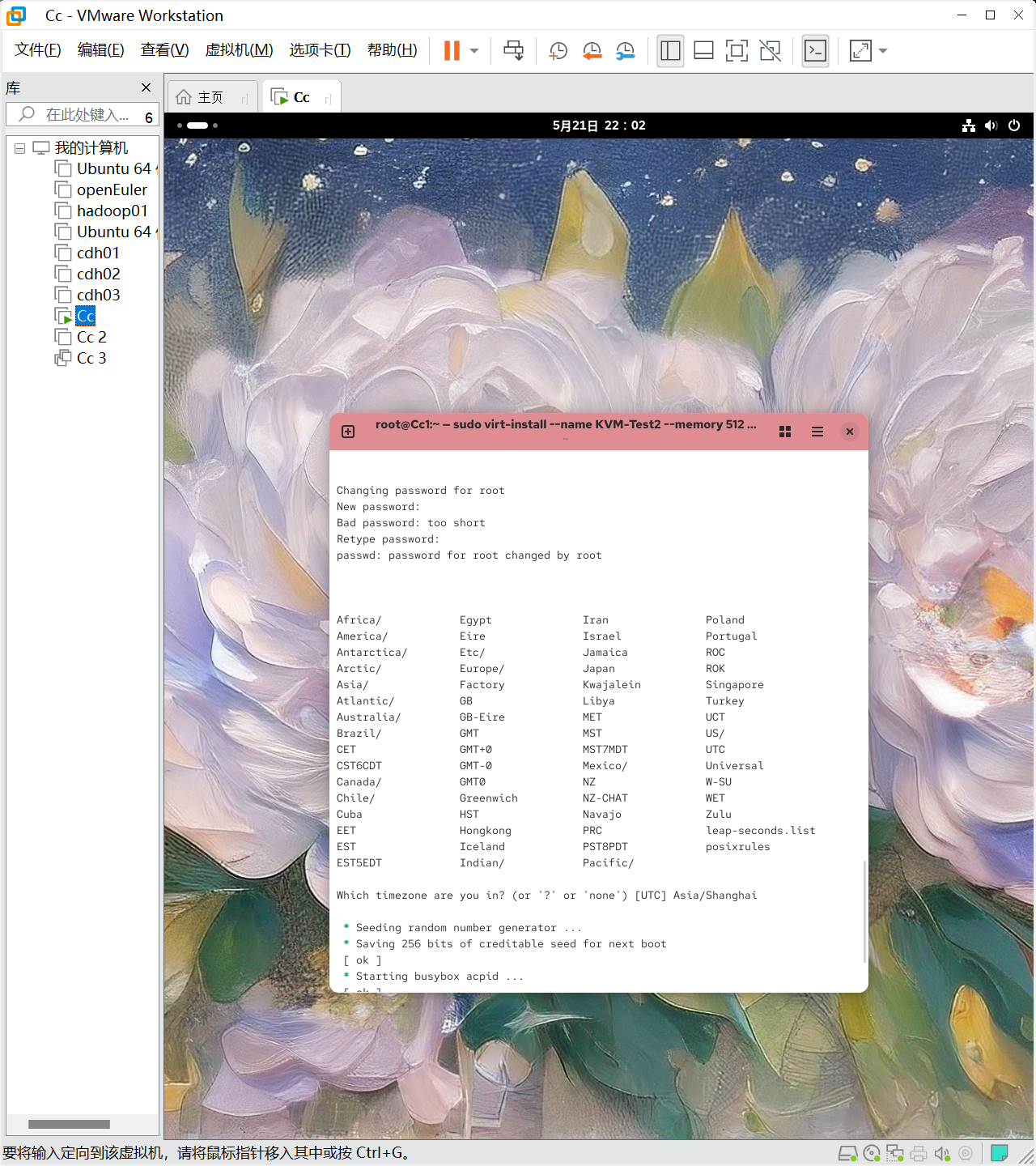This screenshot has width=1036, height=1166.
Task: Open the power options dropdown arrow
Action: click(x=474, y=50)
